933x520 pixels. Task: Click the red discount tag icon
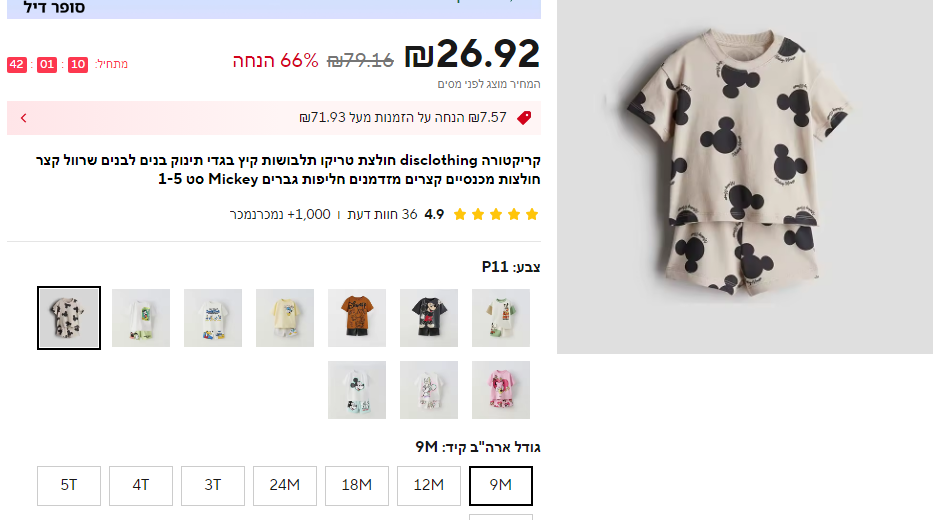click(523, 118)
